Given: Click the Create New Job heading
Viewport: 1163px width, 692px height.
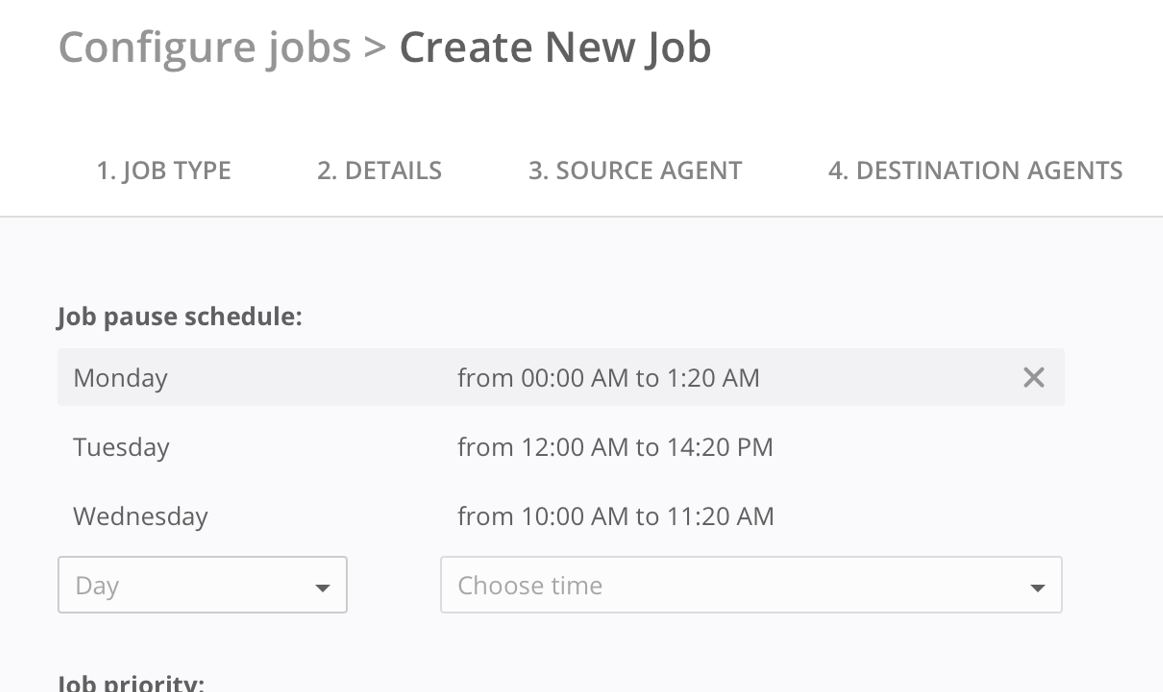Looking at the screenshot, I should click(x=555, y=47).
